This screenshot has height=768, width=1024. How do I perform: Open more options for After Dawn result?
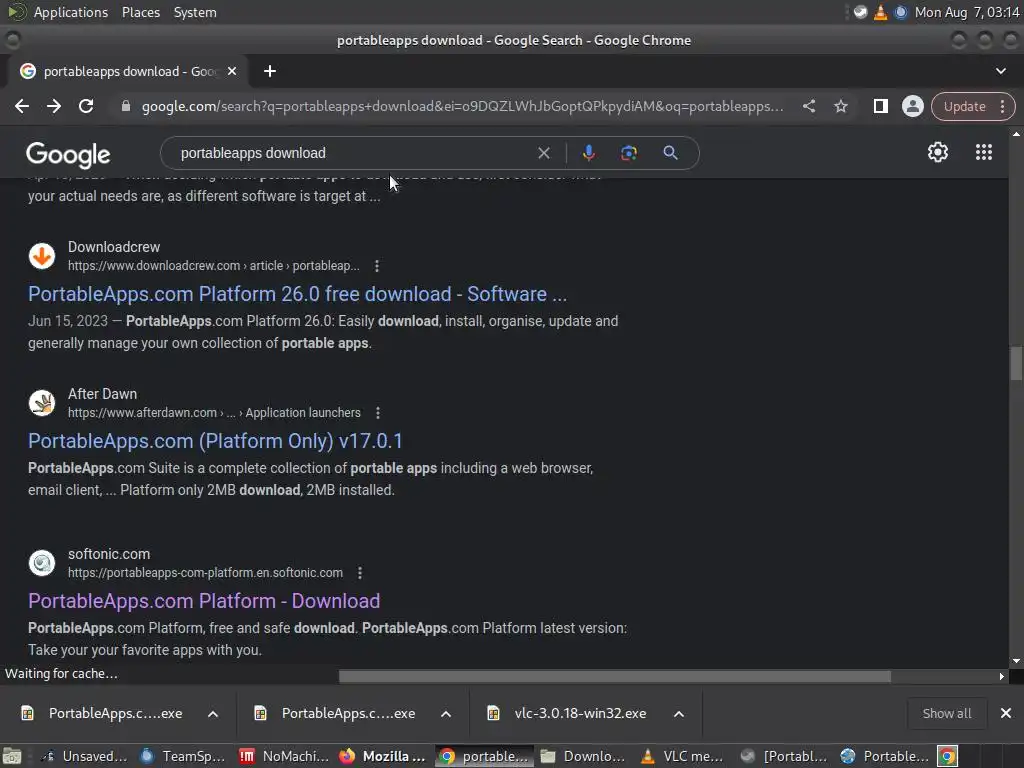coord(378,413)
